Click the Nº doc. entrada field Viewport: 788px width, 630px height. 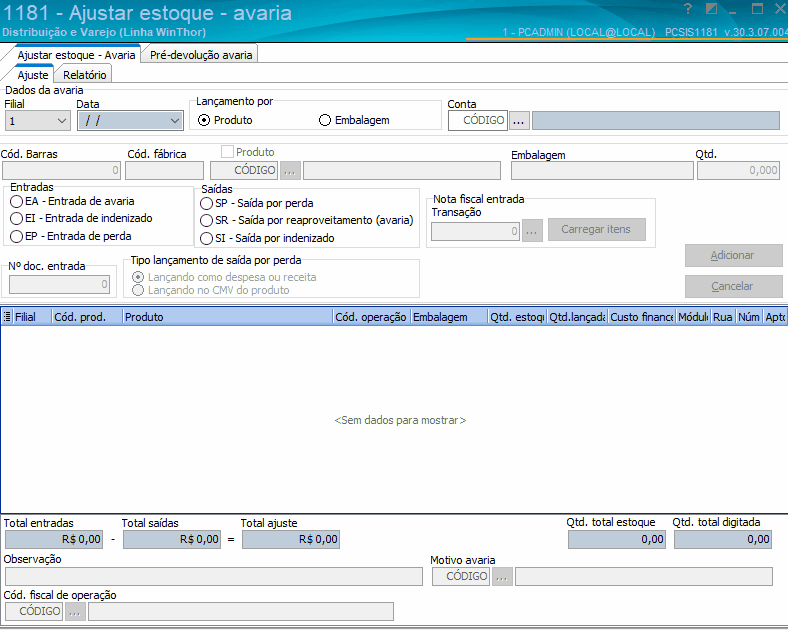click(59, 284)
